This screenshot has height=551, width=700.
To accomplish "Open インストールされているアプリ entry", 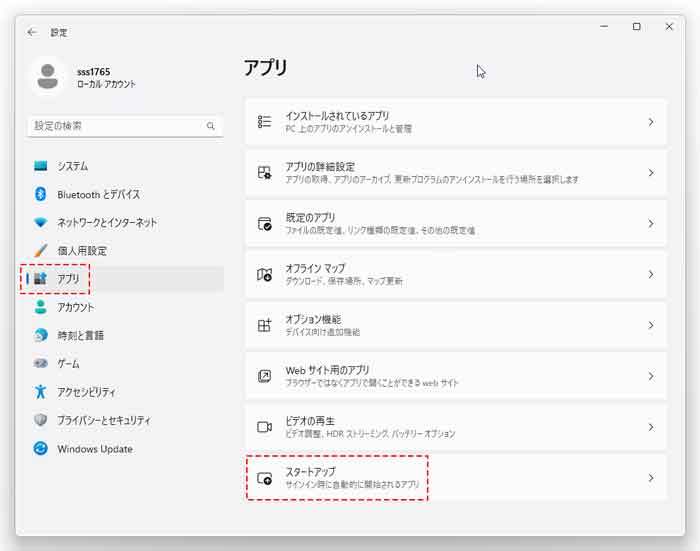I will (456, 122).
